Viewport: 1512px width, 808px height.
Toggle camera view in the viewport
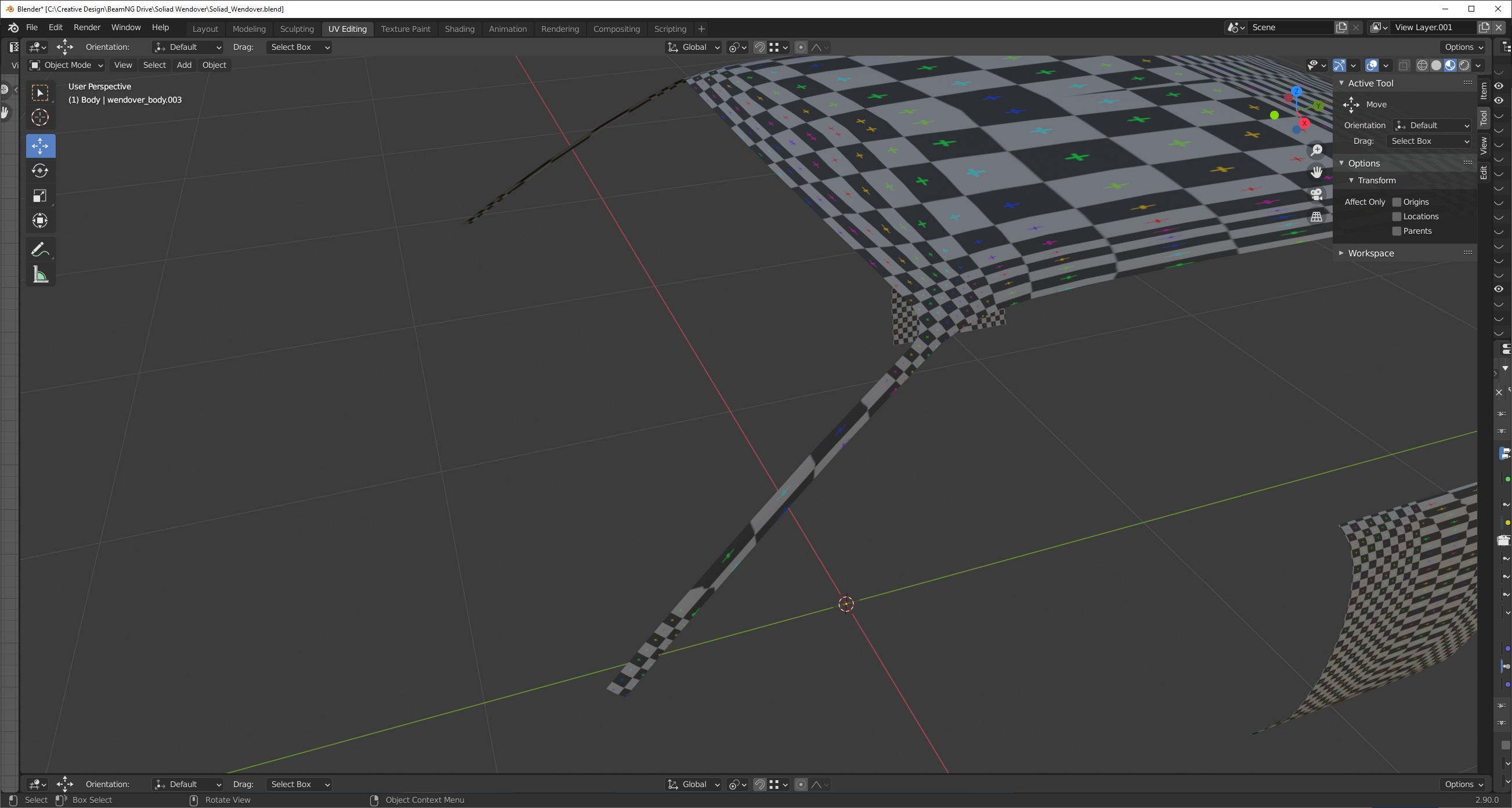1316,194
